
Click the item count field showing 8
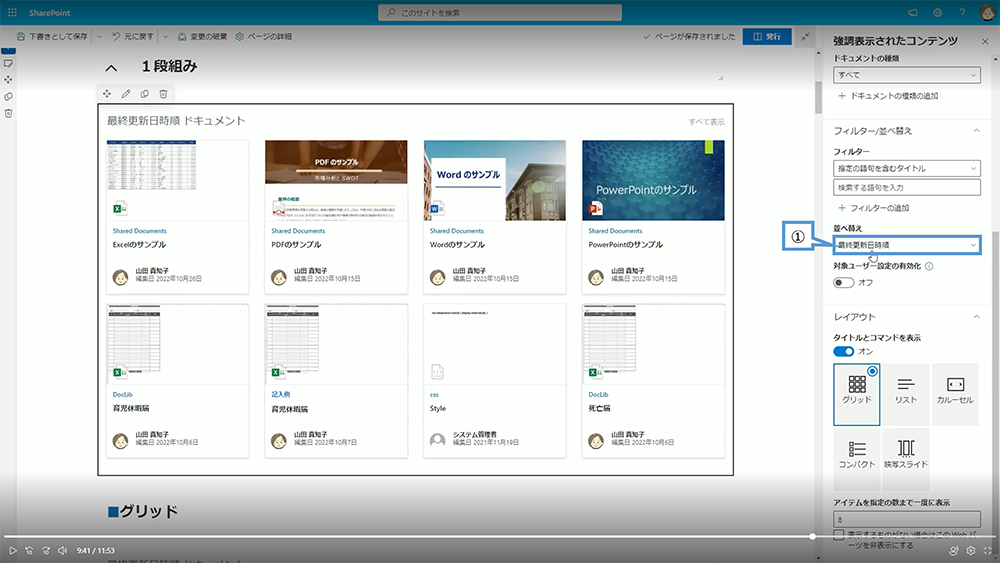(x=906, y=519)
